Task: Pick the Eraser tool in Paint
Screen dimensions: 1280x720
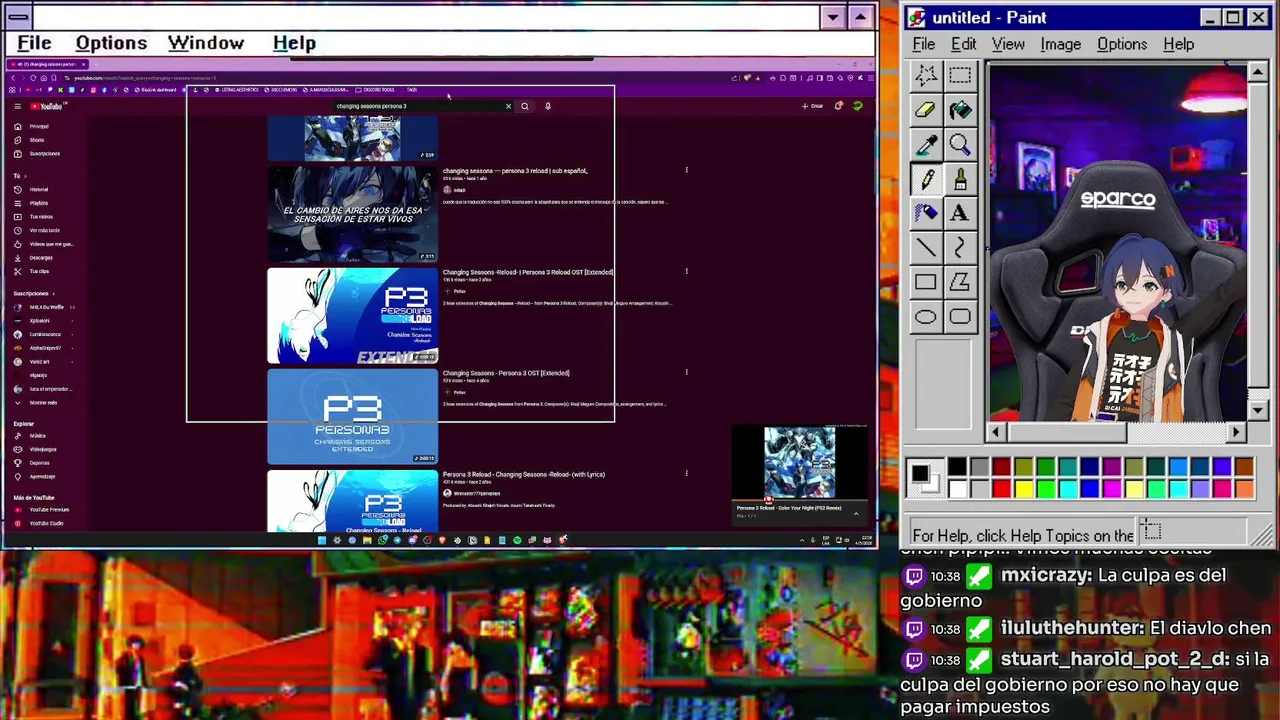Action: click(x=926, y=110)
